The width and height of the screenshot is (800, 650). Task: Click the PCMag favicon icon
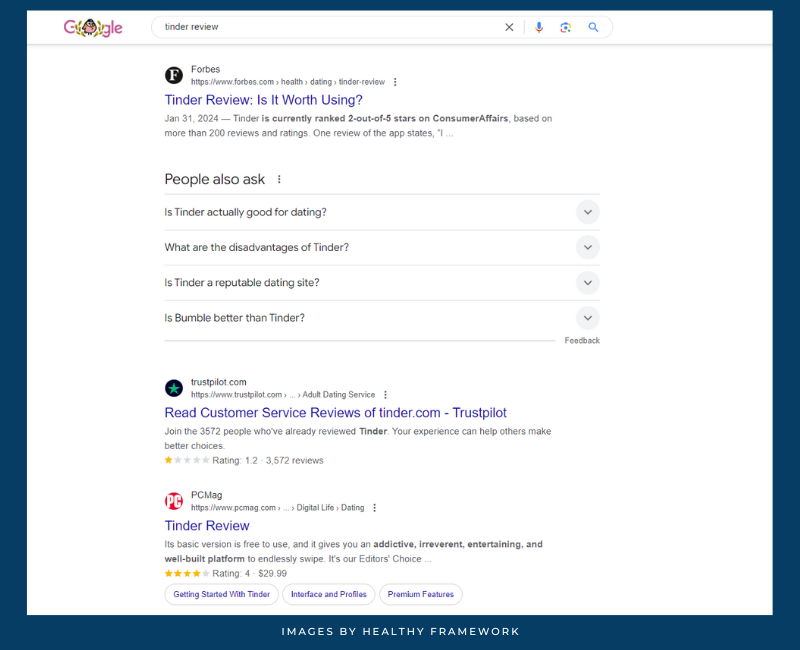click(x=174, y=501)
